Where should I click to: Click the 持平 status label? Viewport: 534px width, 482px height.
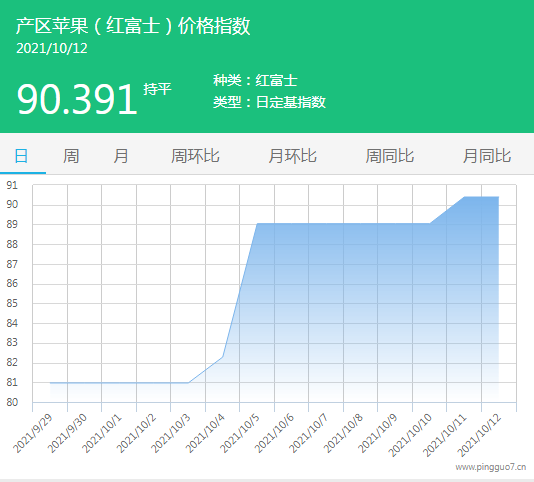coord(157,89)
